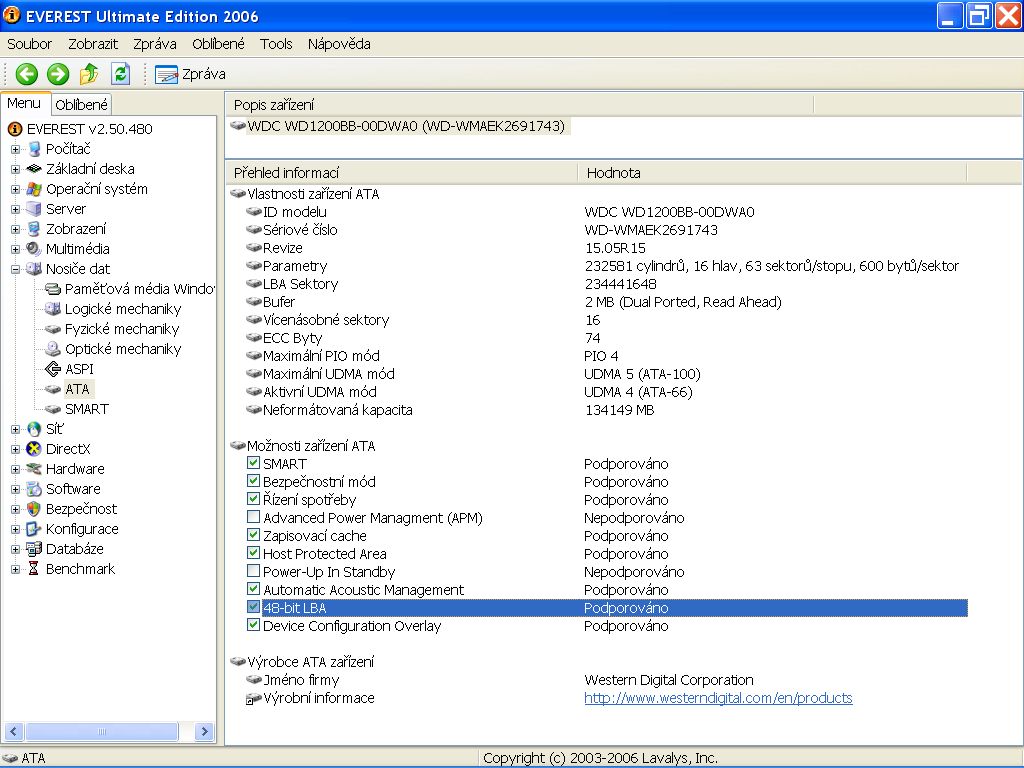The image size is (1024, 768).
Task: Select ASPI item in the tree
Action: coord(79,369)
